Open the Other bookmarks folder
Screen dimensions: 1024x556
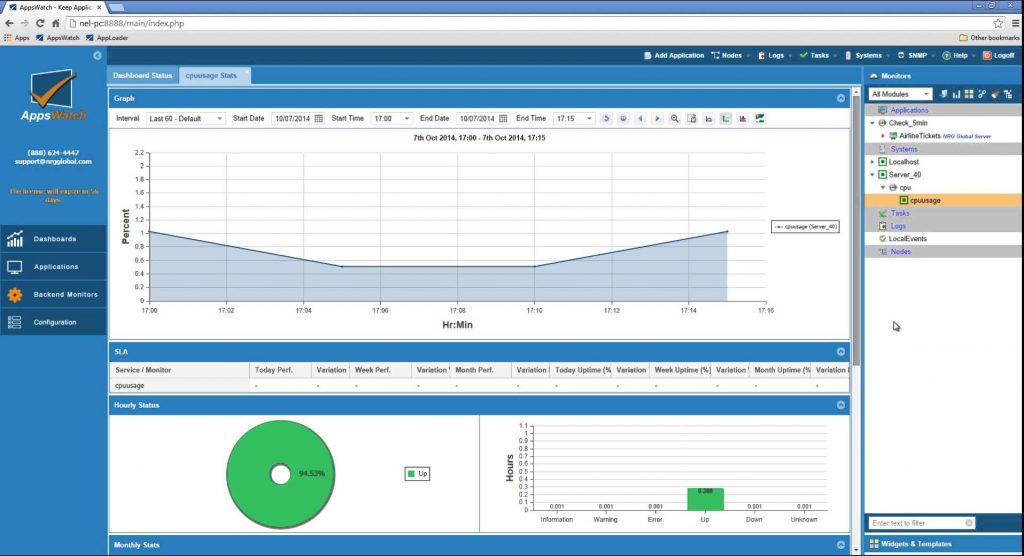989,38
